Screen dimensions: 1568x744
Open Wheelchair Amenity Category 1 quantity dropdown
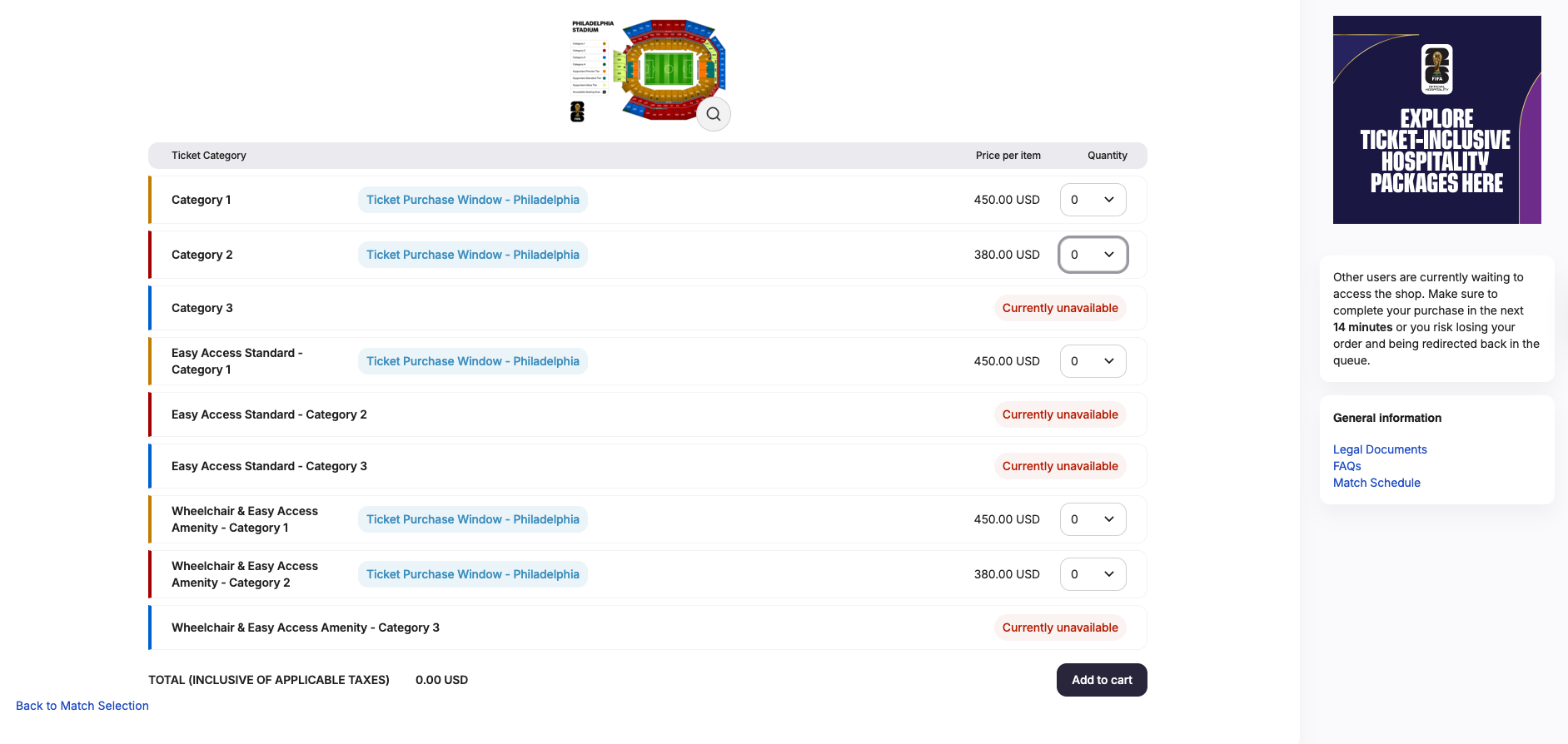click(x=1093, y=519)
